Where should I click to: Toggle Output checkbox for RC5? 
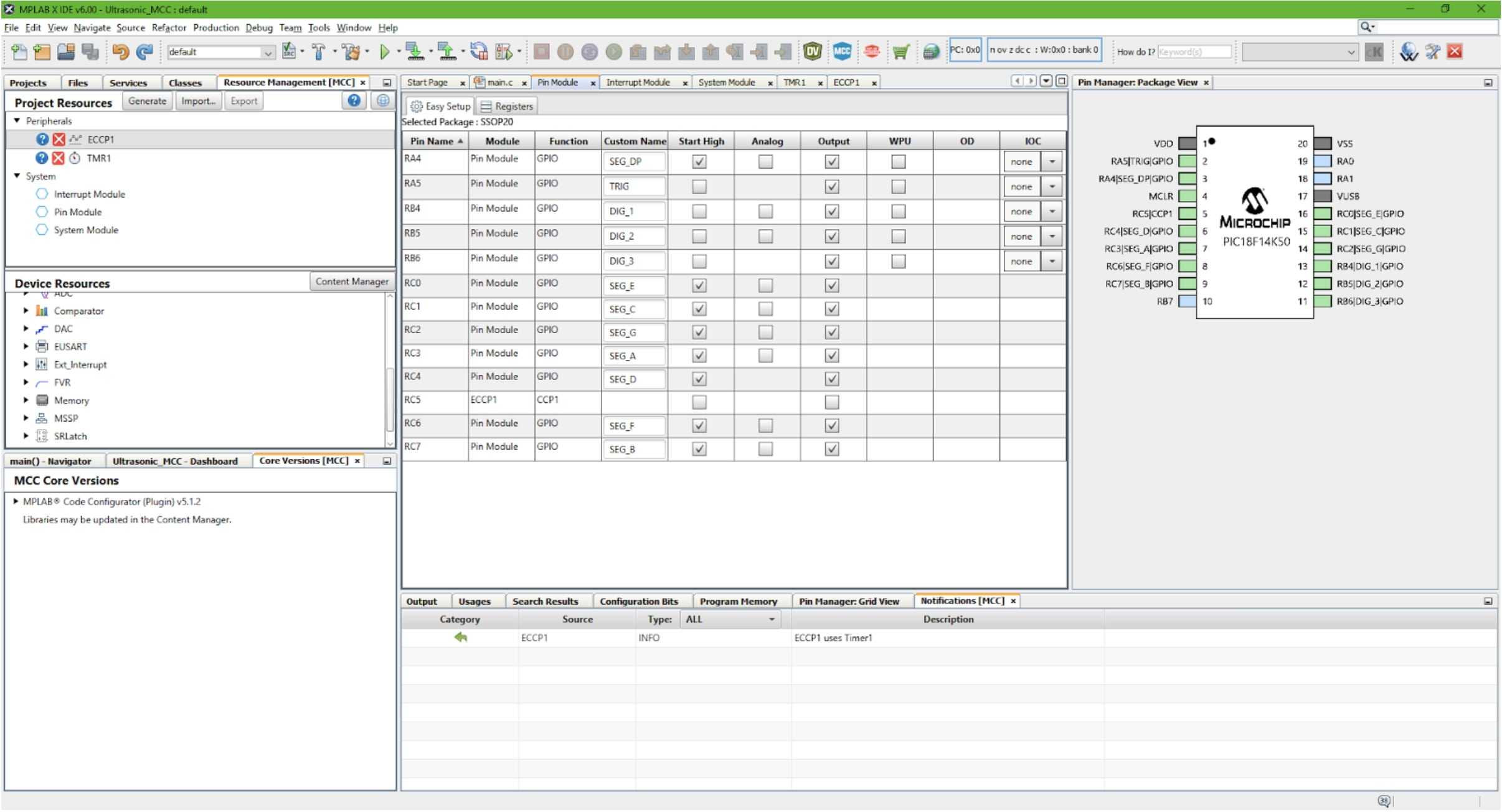(832, 402)
